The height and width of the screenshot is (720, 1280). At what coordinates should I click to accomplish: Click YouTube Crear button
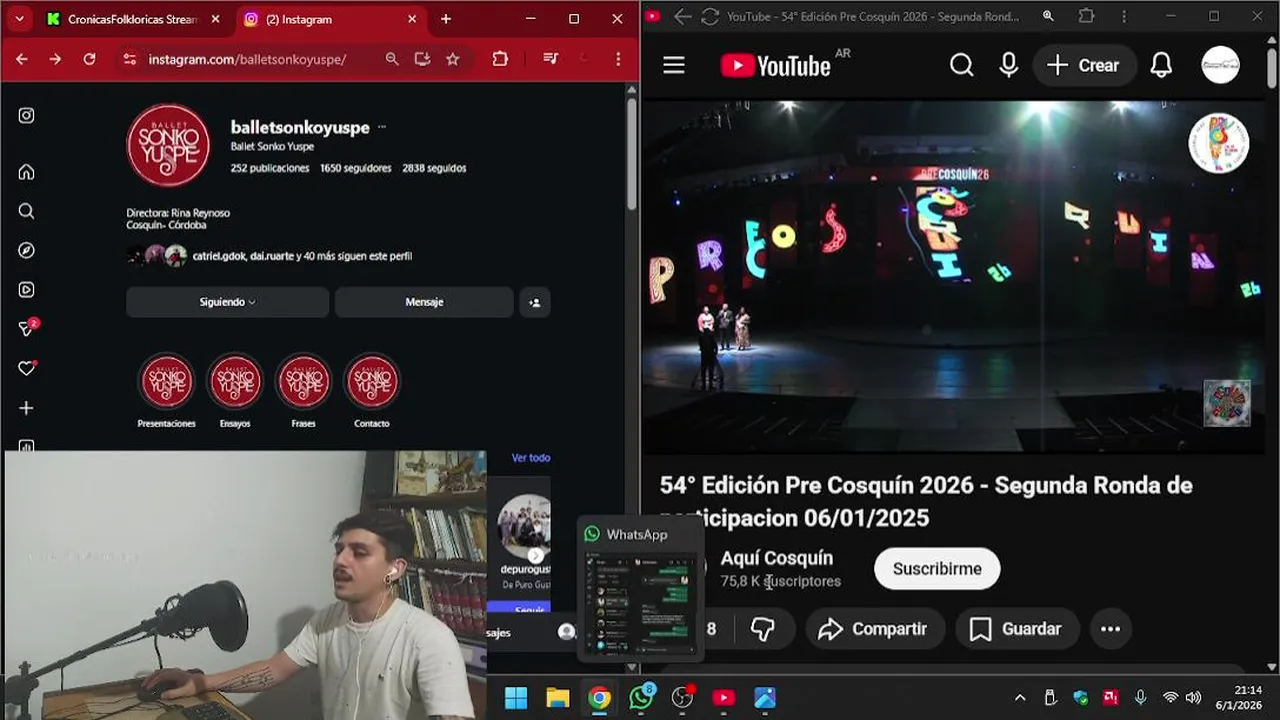click(1083, 65)
